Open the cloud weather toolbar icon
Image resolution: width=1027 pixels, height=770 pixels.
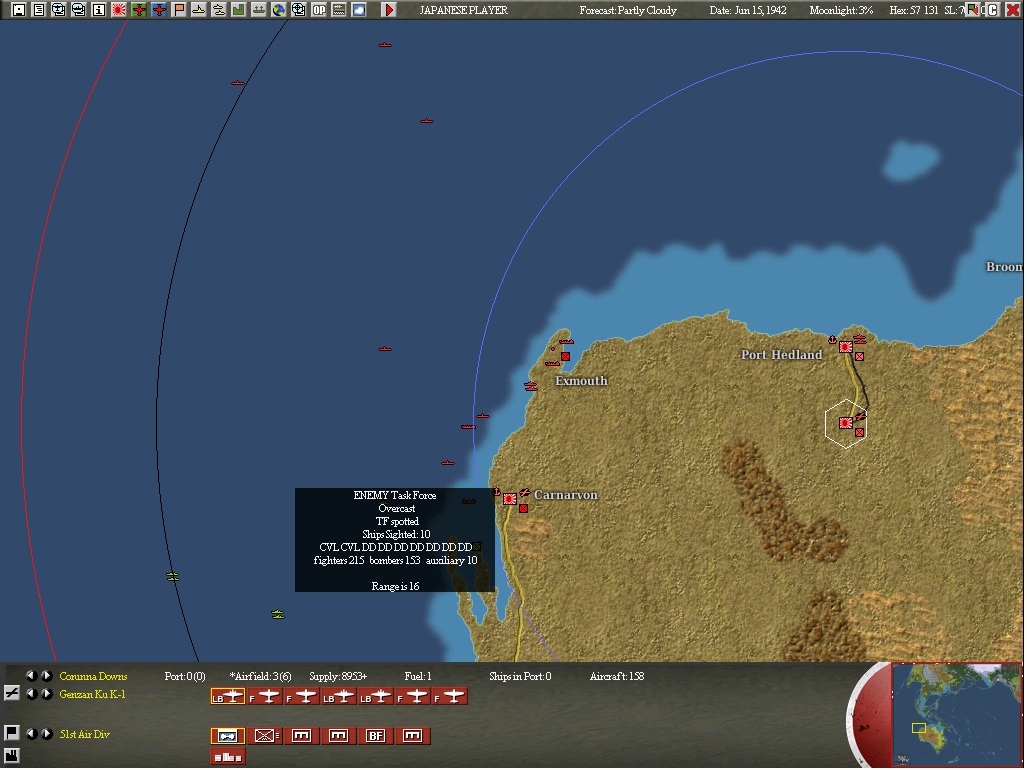(x=359, y=10)
